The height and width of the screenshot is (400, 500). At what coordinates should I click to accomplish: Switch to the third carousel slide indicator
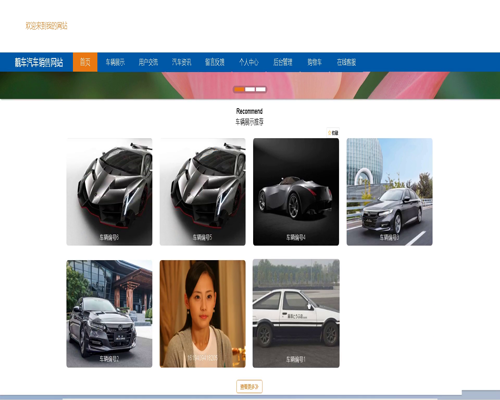[x=261, y=89]
